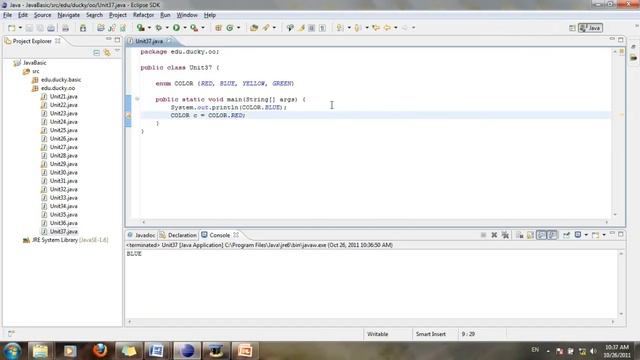Open the Debug dropdown arrow
The height and width of the screenshot is (360, 640).
[x=167, y=28]
